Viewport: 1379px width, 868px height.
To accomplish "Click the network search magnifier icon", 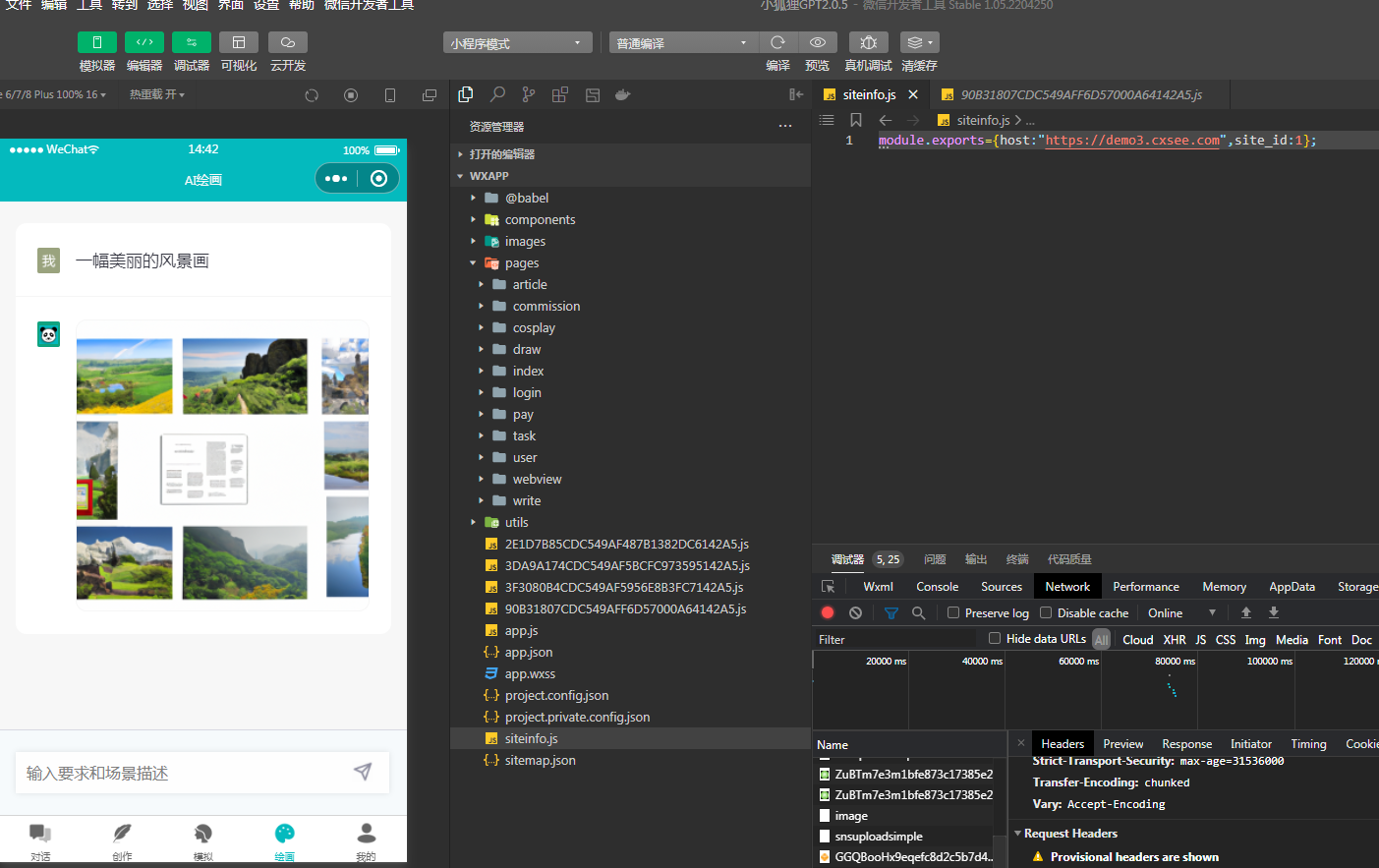I will point(918,612).
